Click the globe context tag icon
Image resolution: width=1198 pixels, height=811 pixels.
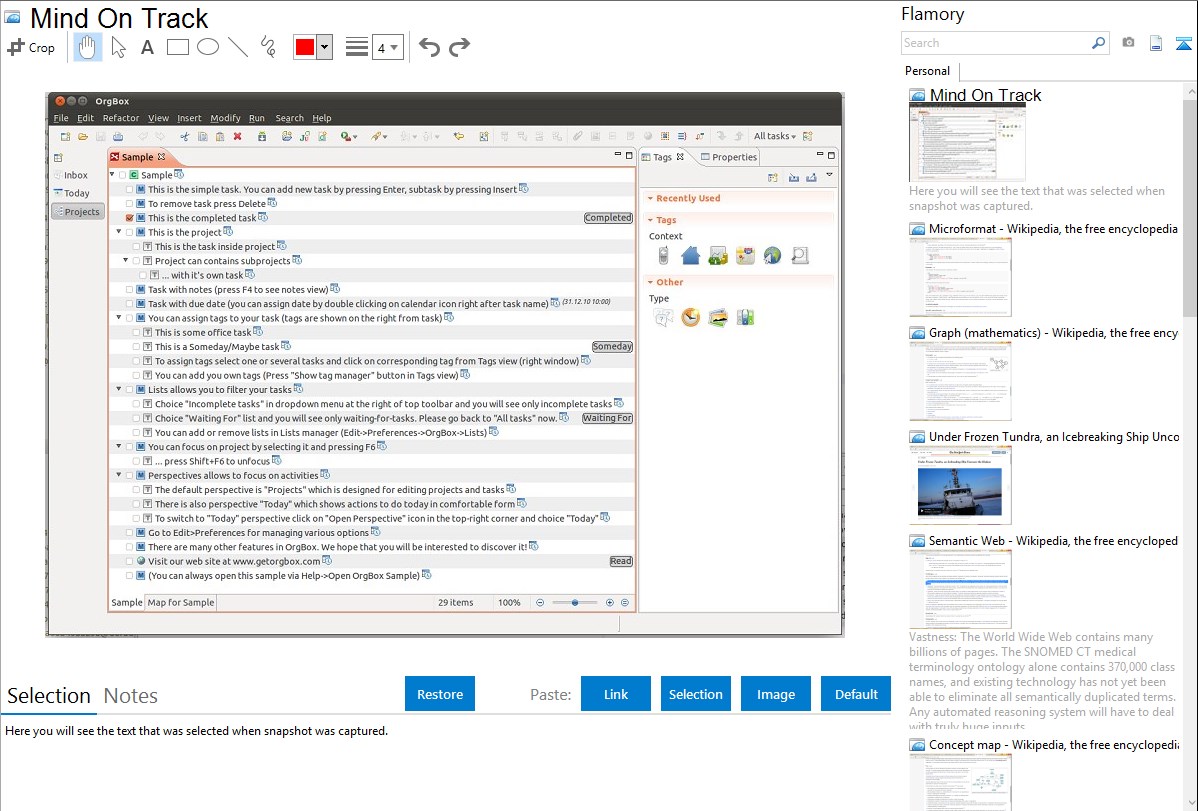tap(772, 256)
